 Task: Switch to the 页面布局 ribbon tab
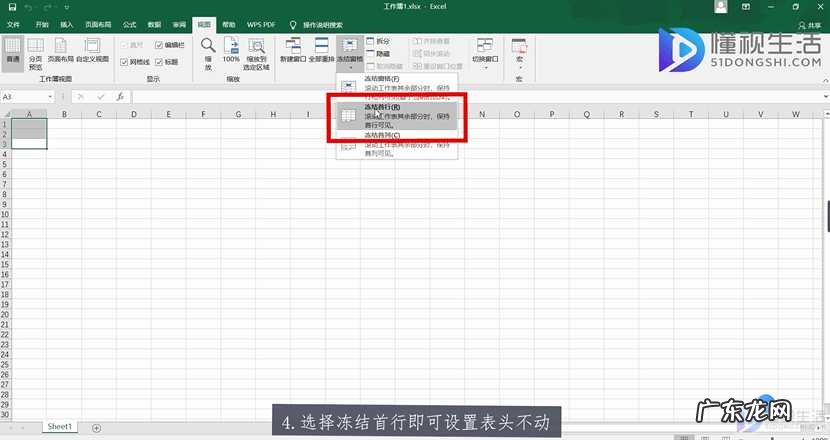(x=98, y=24)
